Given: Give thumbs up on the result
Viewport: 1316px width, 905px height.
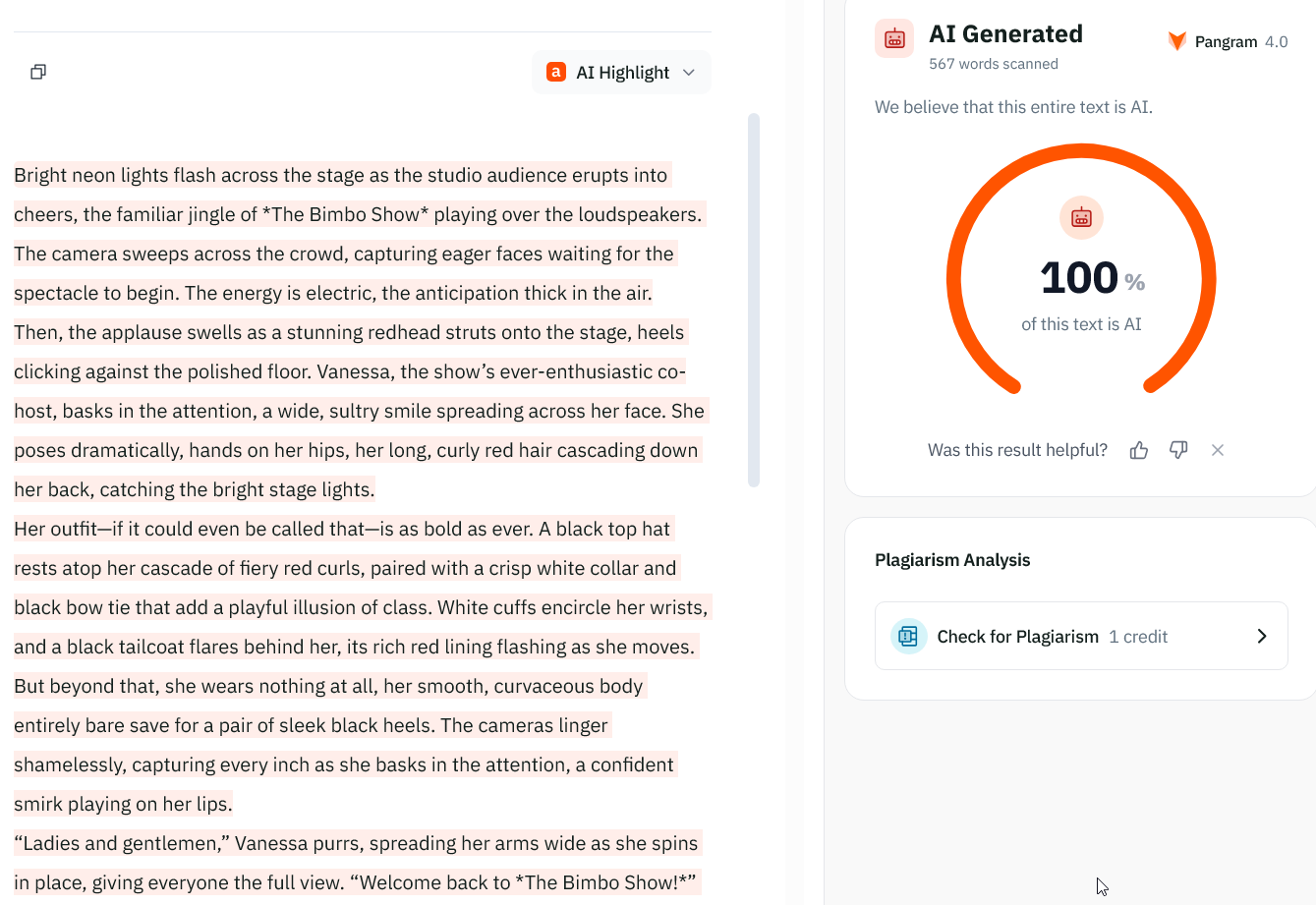Looking at the screenshot, I should point(1139,450).
